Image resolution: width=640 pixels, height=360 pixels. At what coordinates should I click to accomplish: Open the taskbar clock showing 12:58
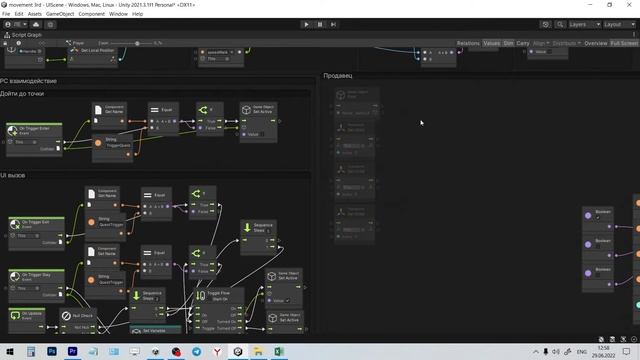pos(603,351)
